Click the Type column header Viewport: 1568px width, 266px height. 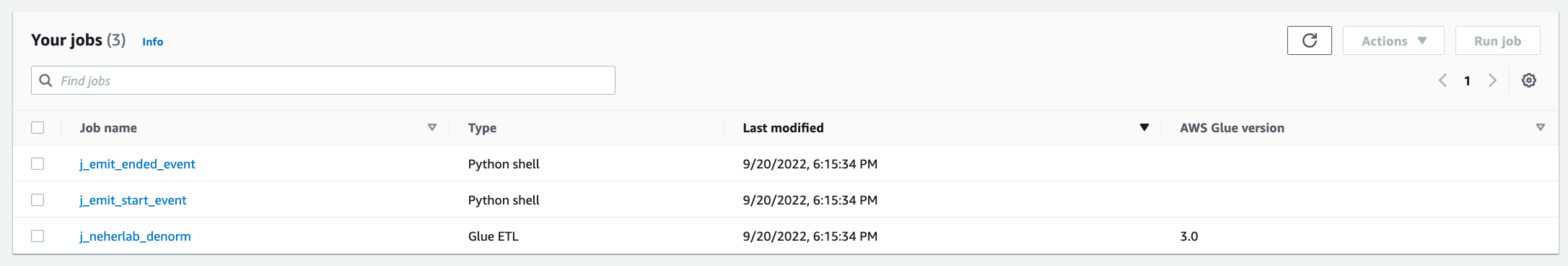(482, 128)
